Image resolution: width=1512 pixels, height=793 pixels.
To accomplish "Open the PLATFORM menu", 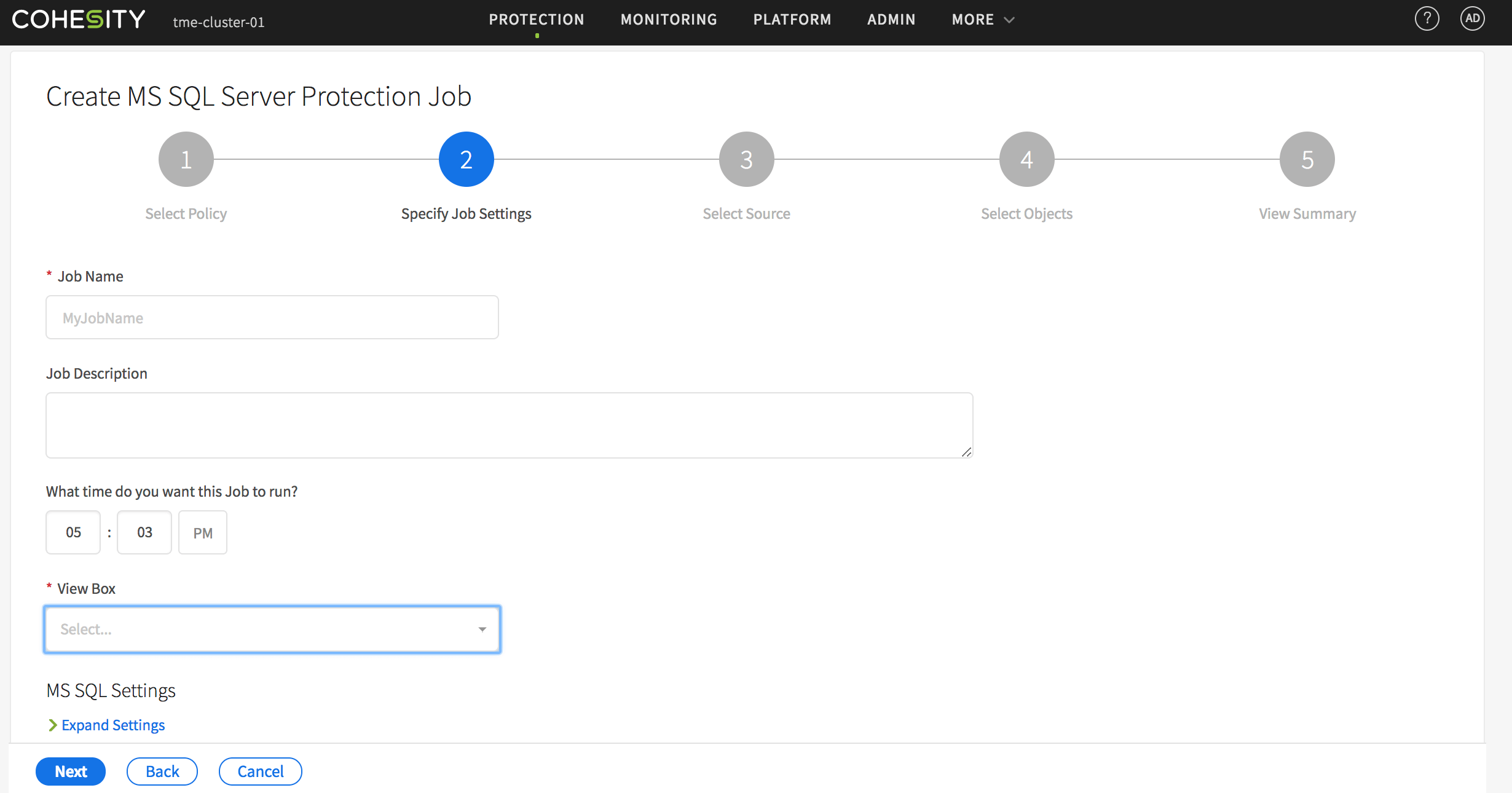I will [792, 20].
